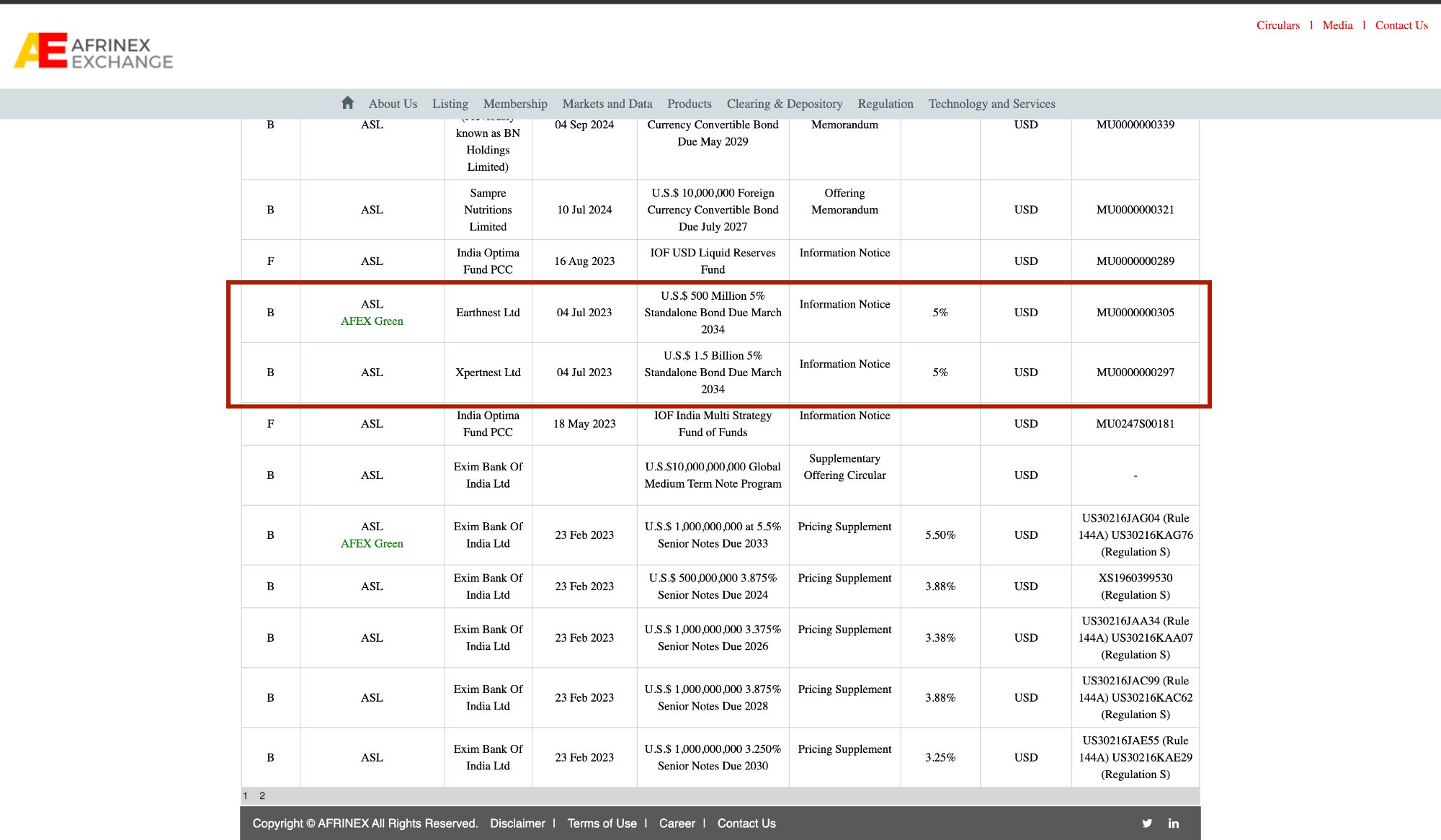
Task: Open the Regulation menu
Action: point(885,103)
